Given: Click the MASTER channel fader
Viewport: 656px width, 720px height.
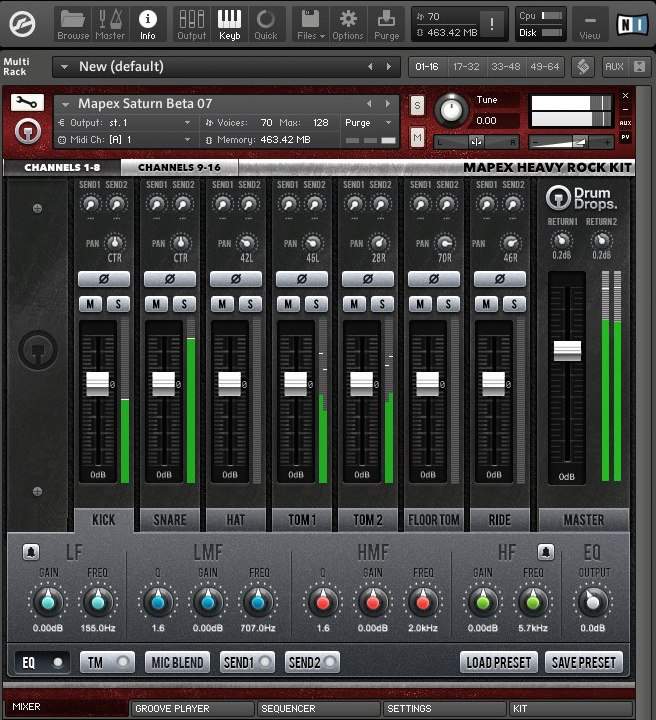Looking at the screenshot, I should click(x=567, y=350).
